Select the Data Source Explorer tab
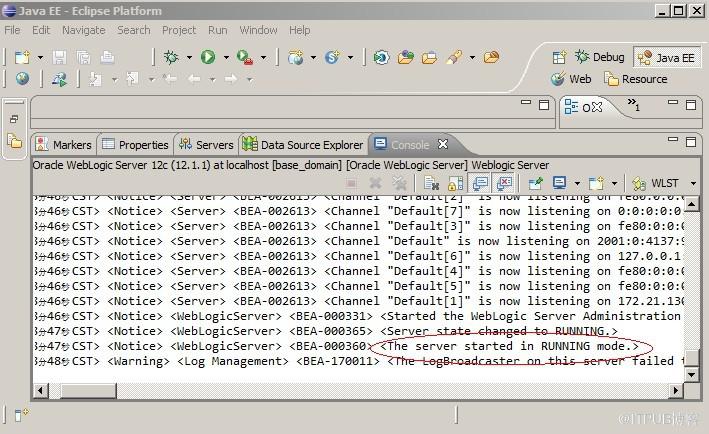This screenshot has height=434, width=709. pos(303,145)
